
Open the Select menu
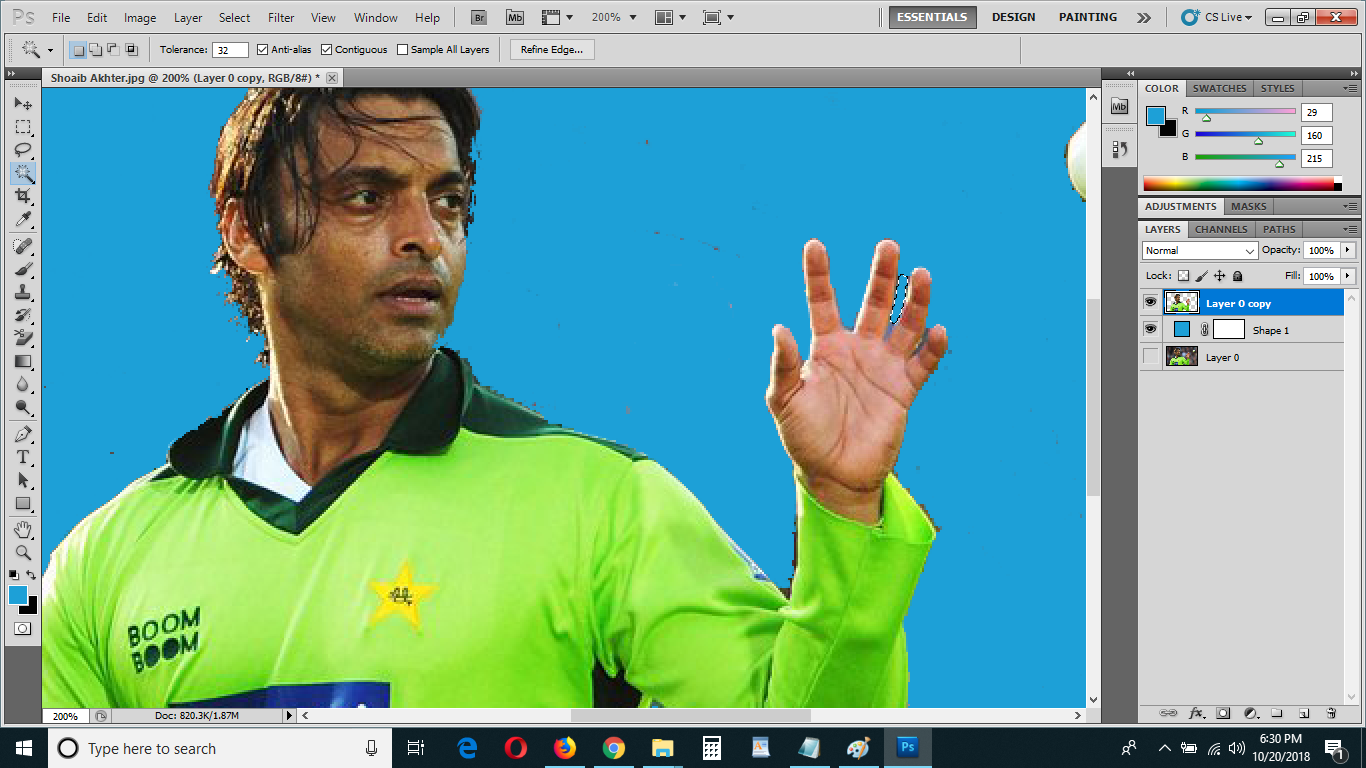point(235,17)
